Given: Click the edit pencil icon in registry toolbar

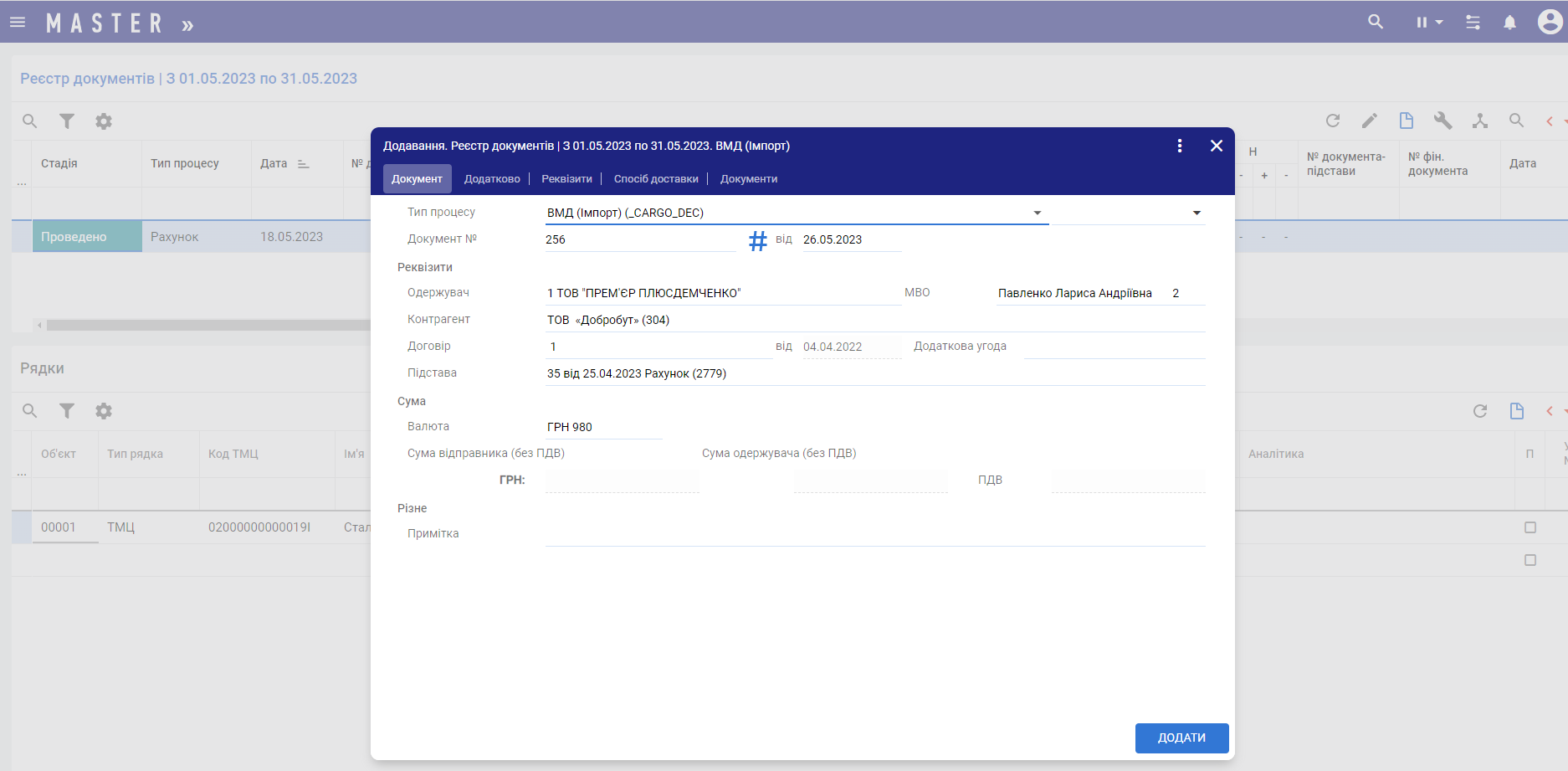Looking at the screenshot, I should 1370,121.
